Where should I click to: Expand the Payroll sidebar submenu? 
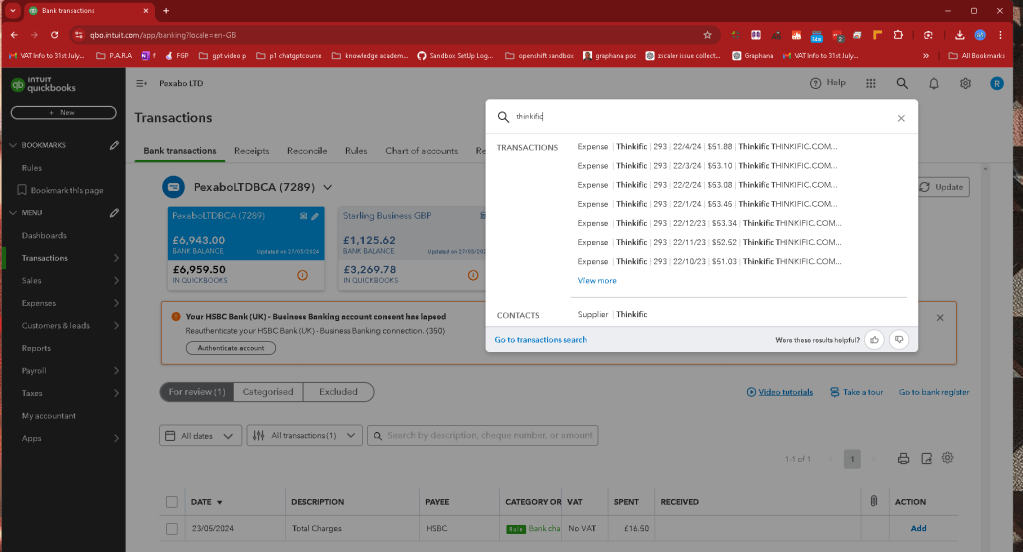(116, 371)
